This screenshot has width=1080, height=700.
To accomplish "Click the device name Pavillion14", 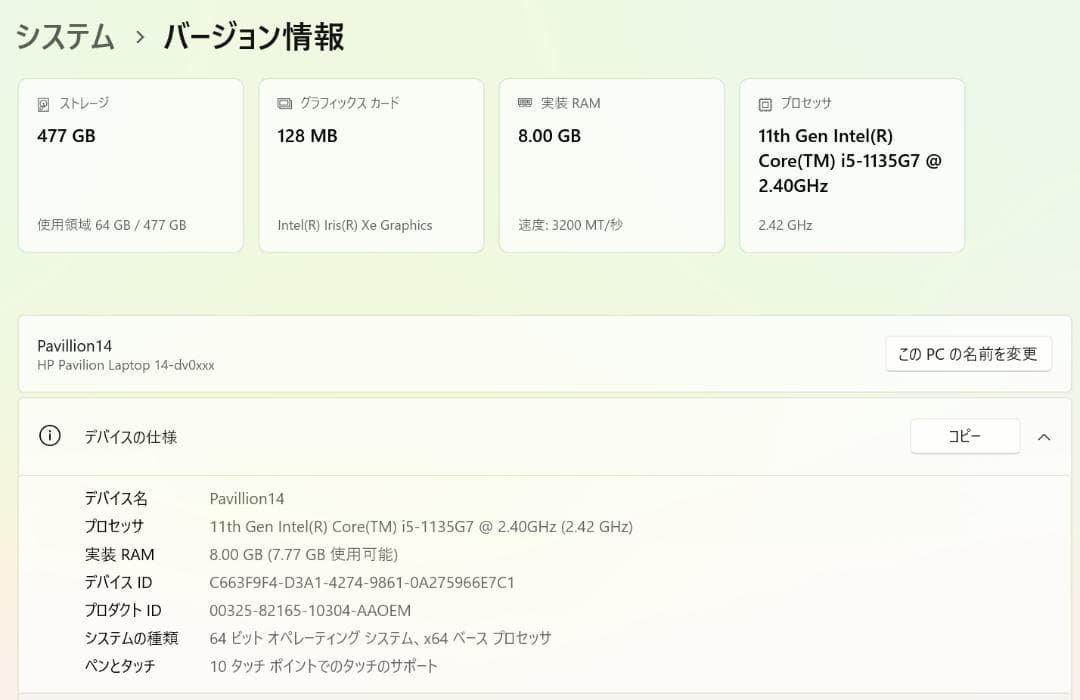I will coord(75,345).
